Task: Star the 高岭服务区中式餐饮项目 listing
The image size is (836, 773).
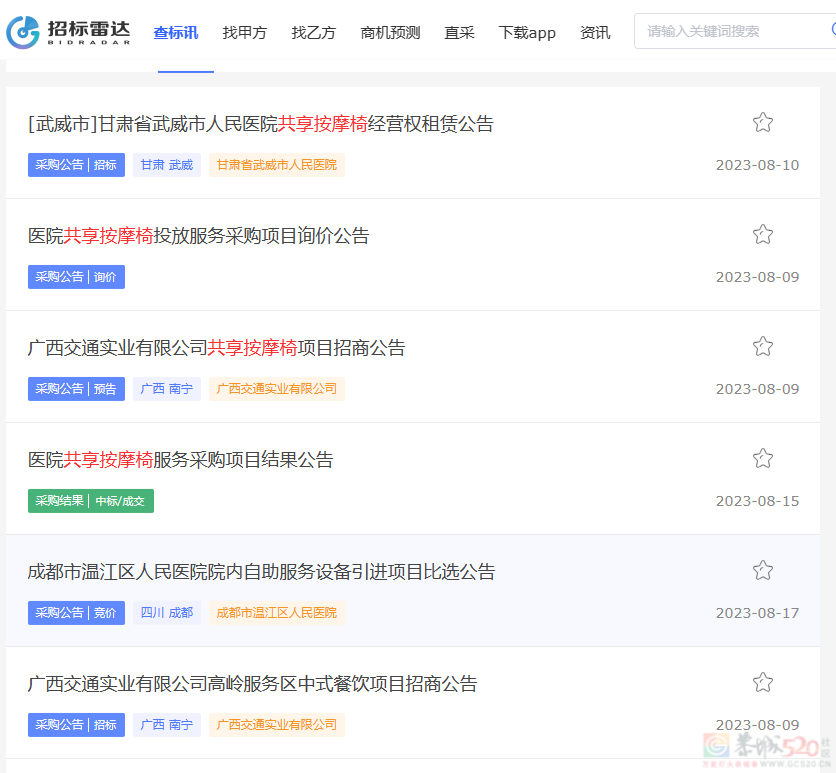Action: tap(762, 682)
